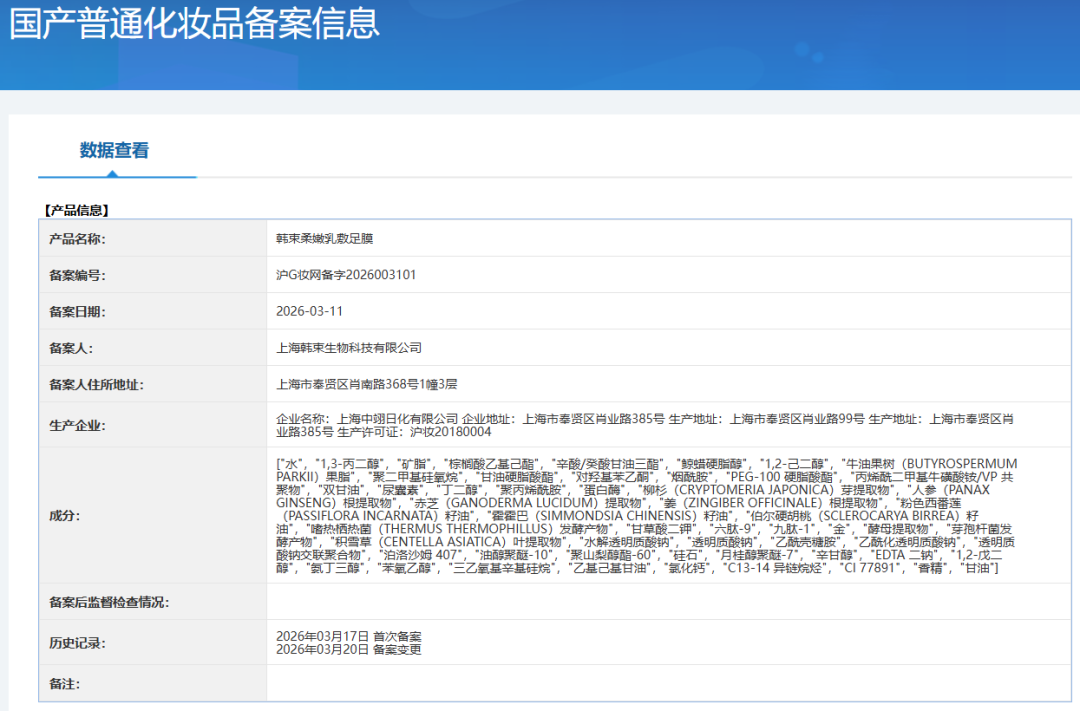1080x711 pixels.
Task: Click the 备案人住所地址 row label
Action: [x=96, y=384]
